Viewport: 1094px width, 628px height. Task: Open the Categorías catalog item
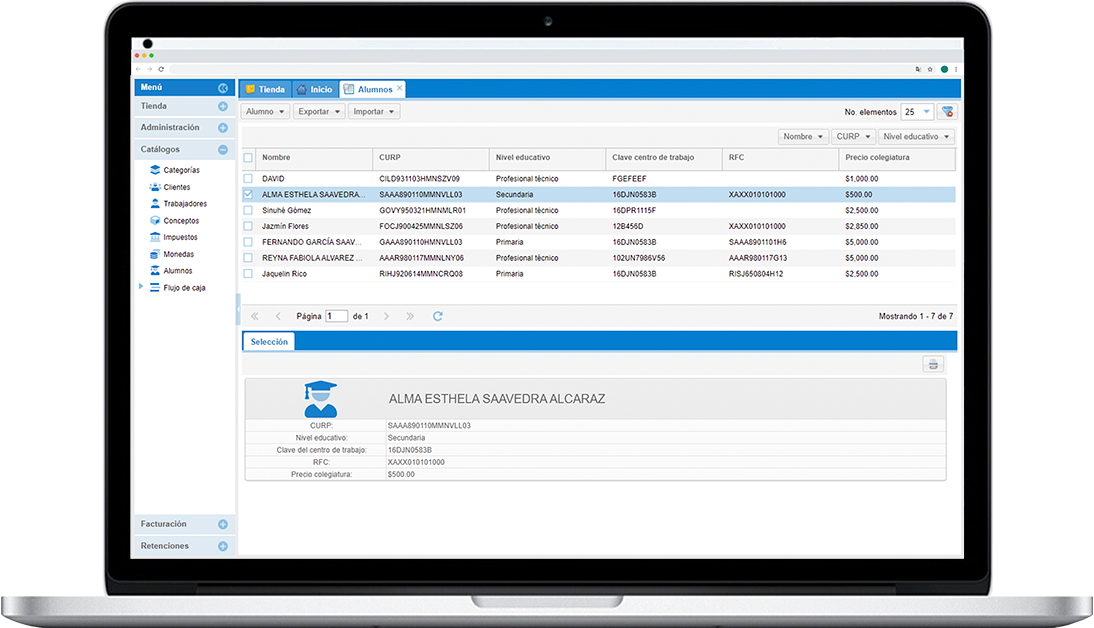pos(181,170)
